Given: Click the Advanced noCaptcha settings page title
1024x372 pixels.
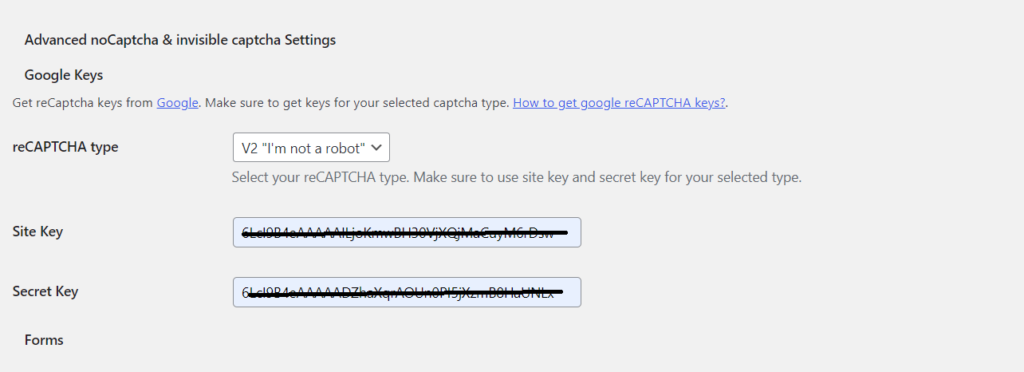Looking at the screenshot, I should 180,40.
